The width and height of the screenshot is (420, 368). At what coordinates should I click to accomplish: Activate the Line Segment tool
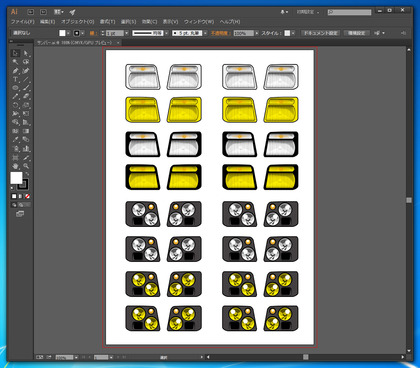[26, 79]
